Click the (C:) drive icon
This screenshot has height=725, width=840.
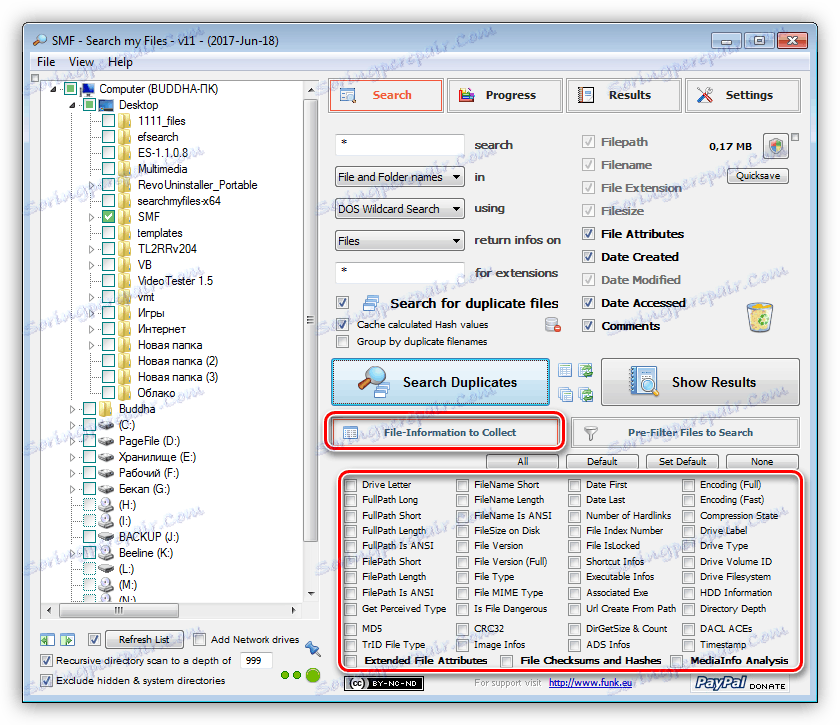click(106, 425)
